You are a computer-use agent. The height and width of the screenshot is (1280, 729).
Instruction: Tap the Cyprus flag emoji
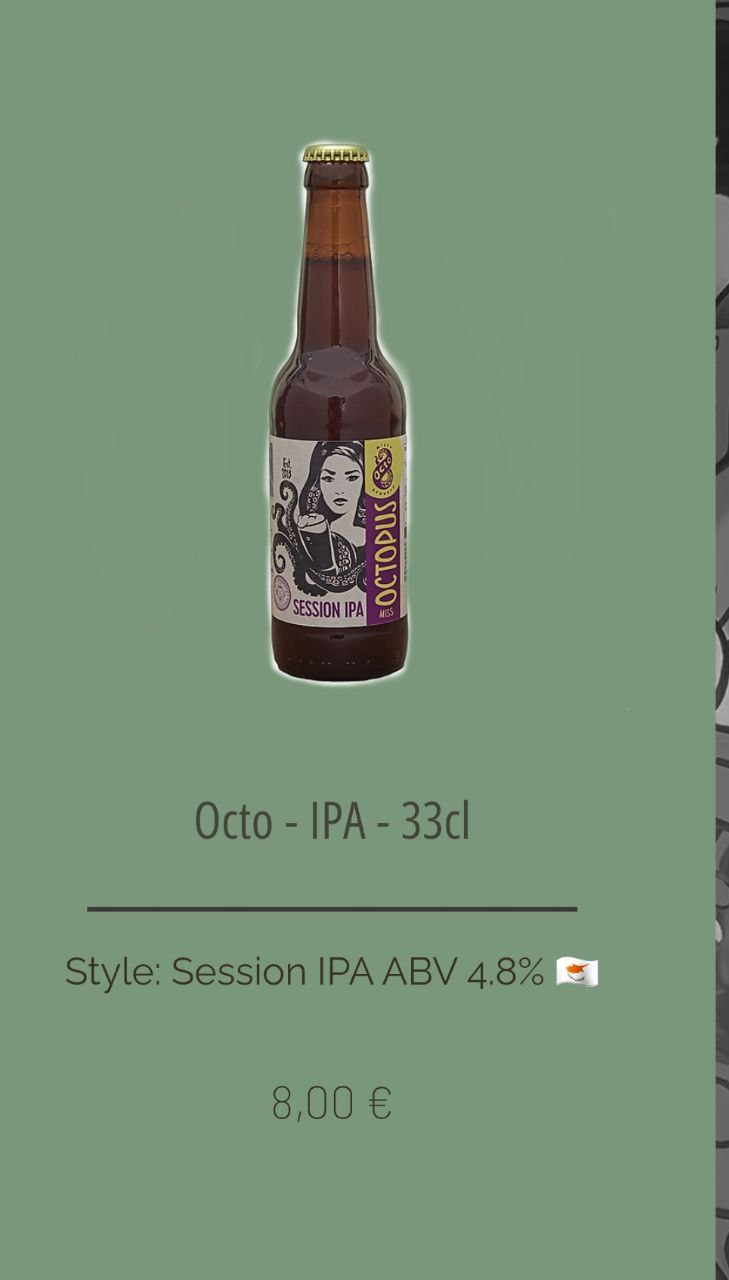(577, 972)
